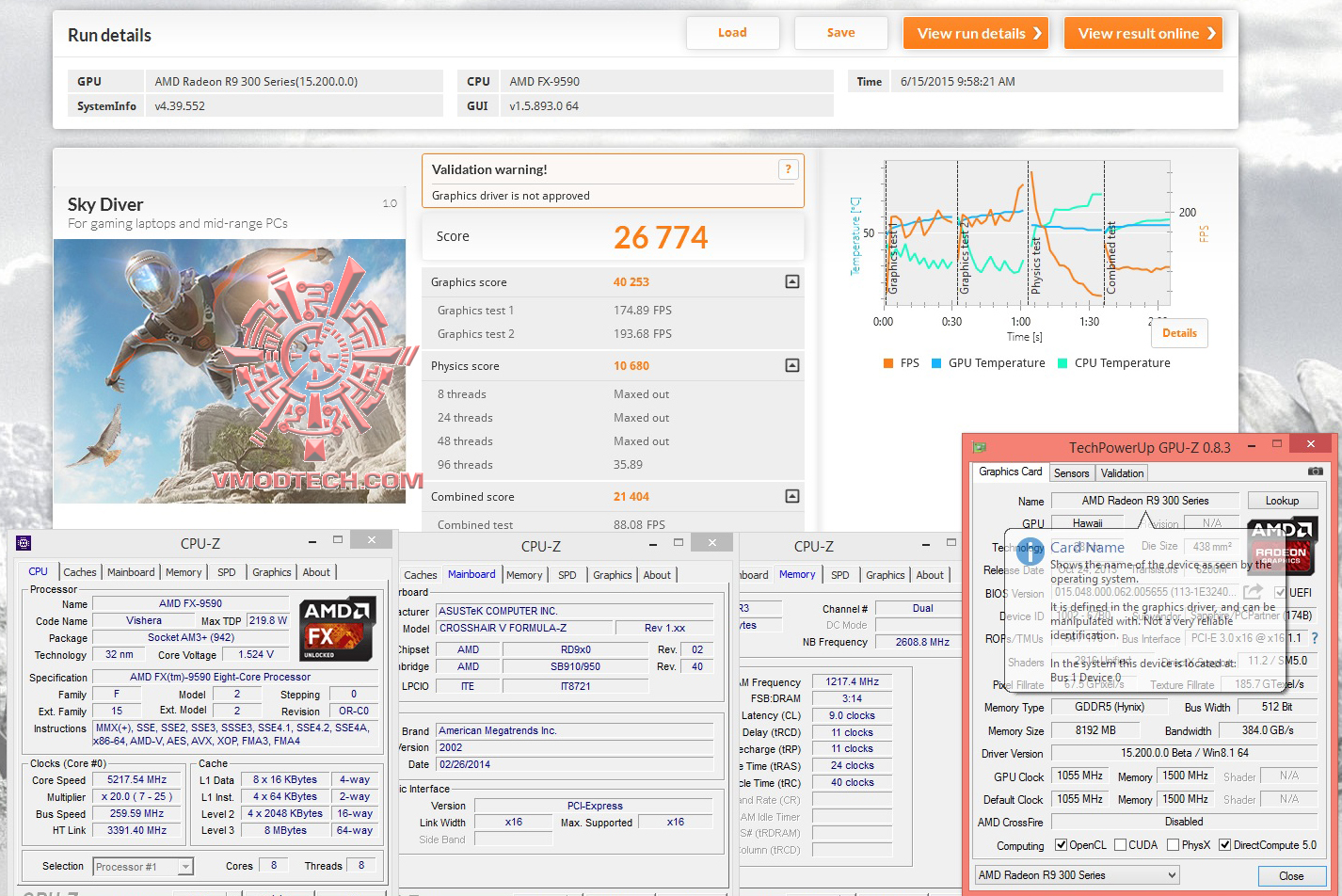Toggle the OpenCL checkbox
Screen dimensions: 1342x896
click(x=1061, y=845)
